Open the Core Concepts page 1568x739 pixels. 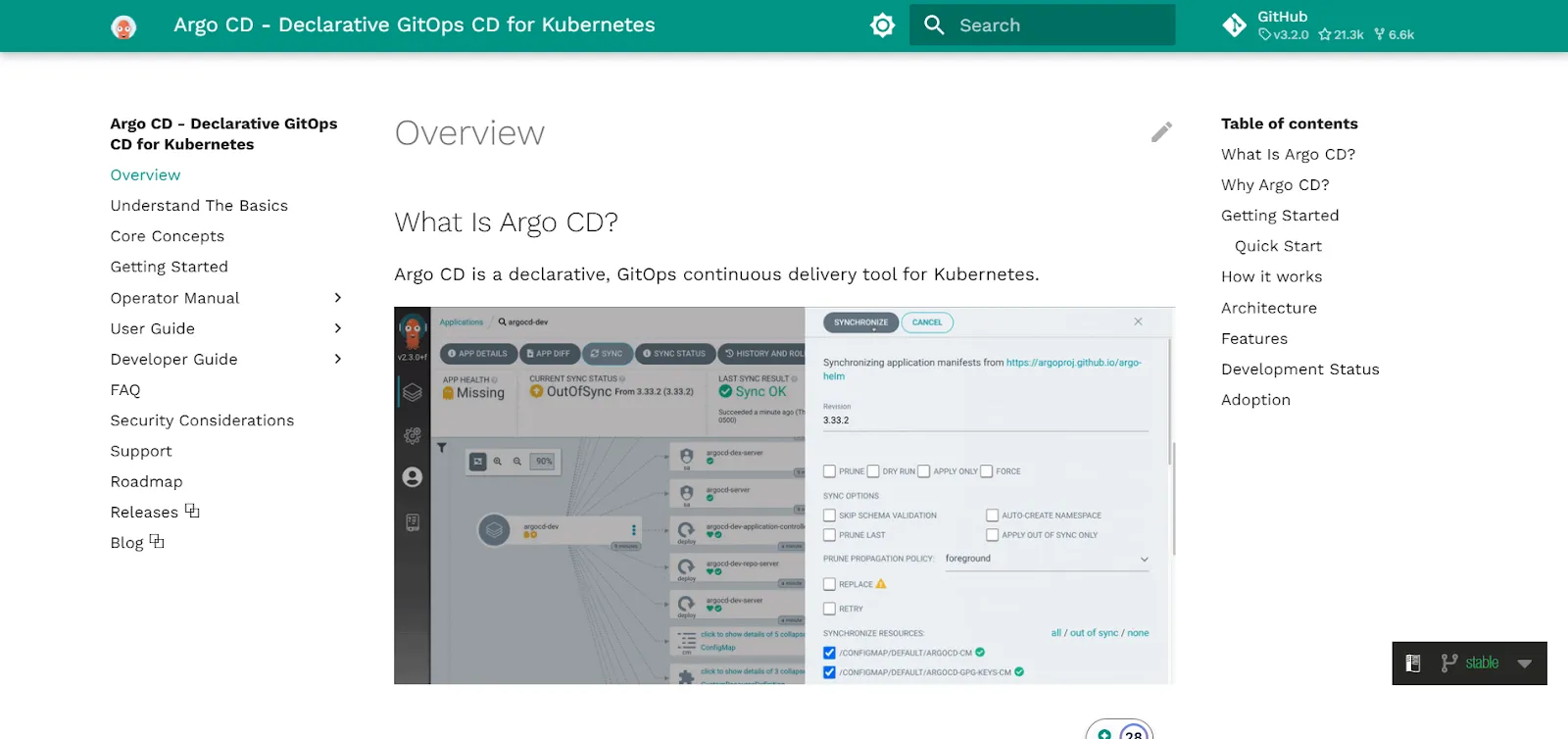tap(168, 236)
